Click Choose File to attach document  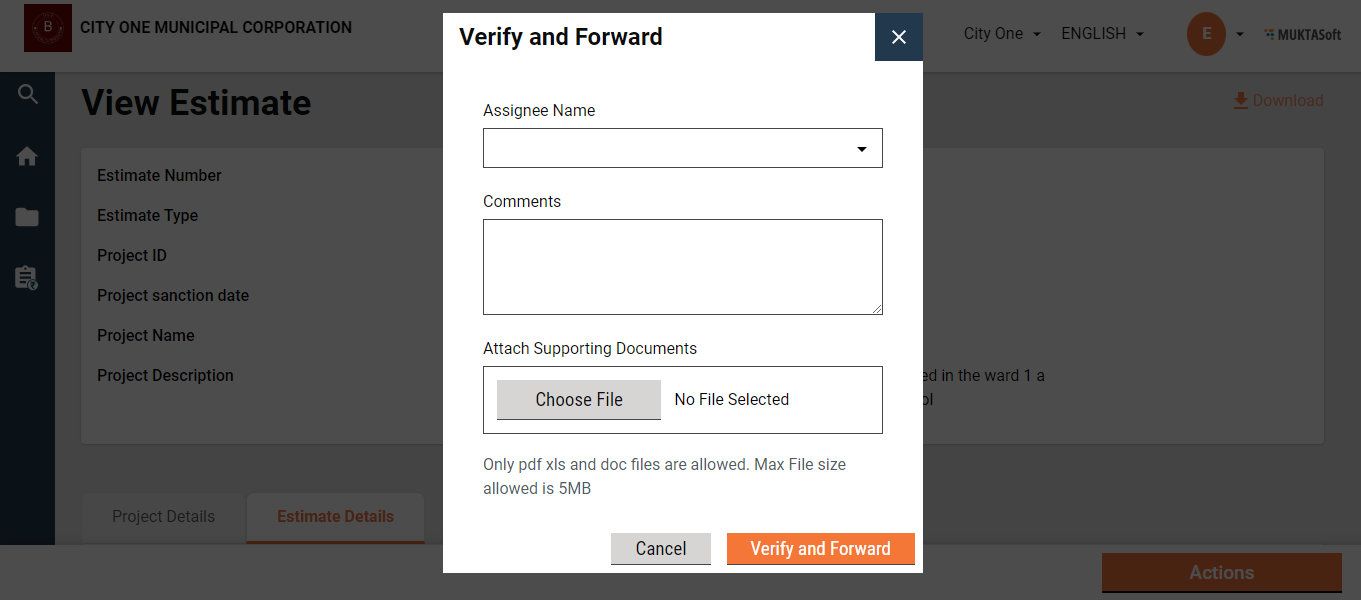point(578,400)
